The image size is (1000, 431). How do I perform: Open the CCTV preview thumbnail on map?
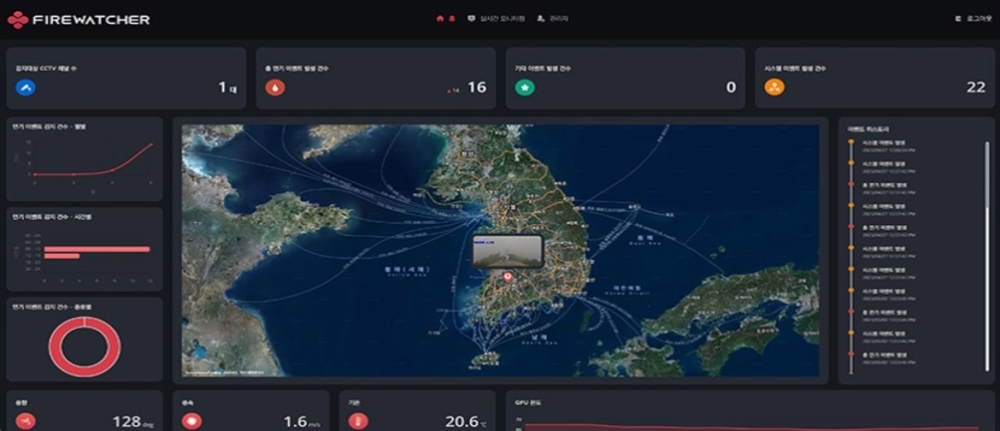tap(507, 251)
